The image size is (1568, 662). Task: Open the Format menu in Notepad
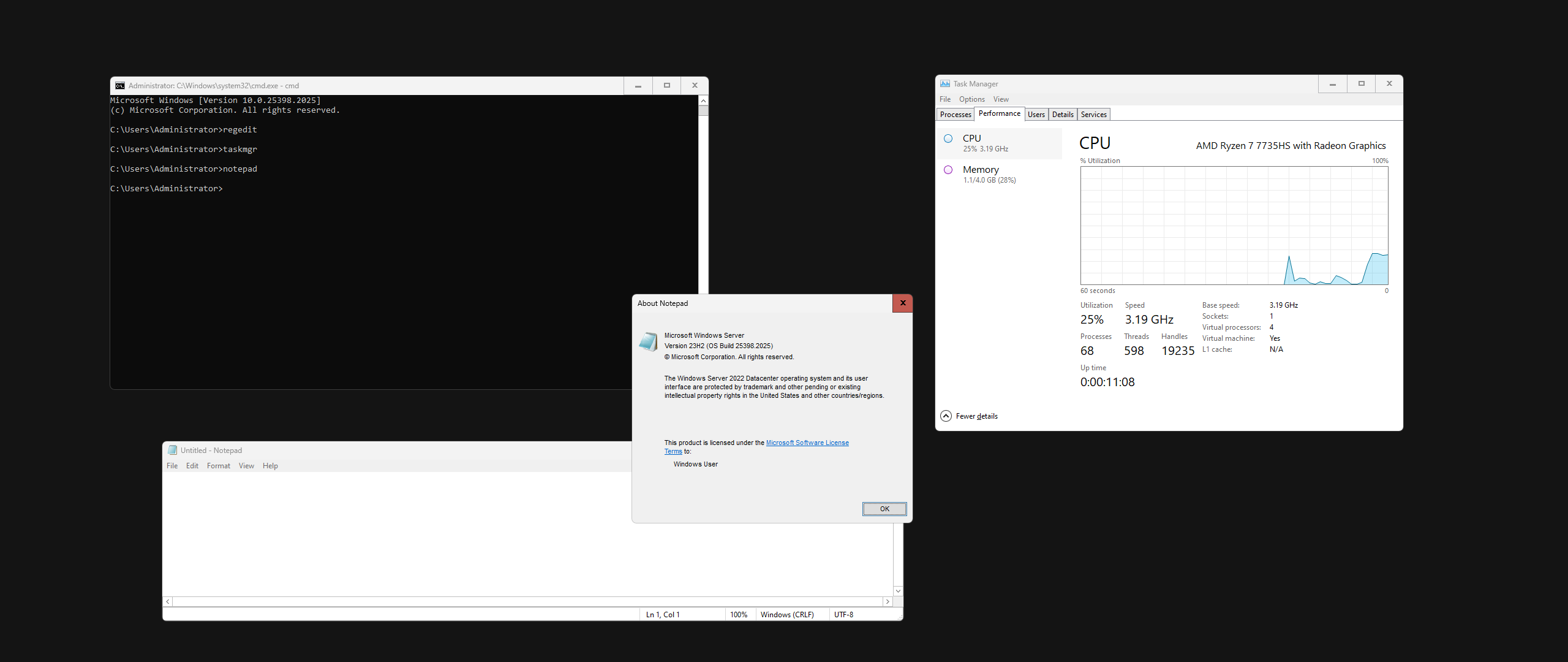(x=218, y=466)
